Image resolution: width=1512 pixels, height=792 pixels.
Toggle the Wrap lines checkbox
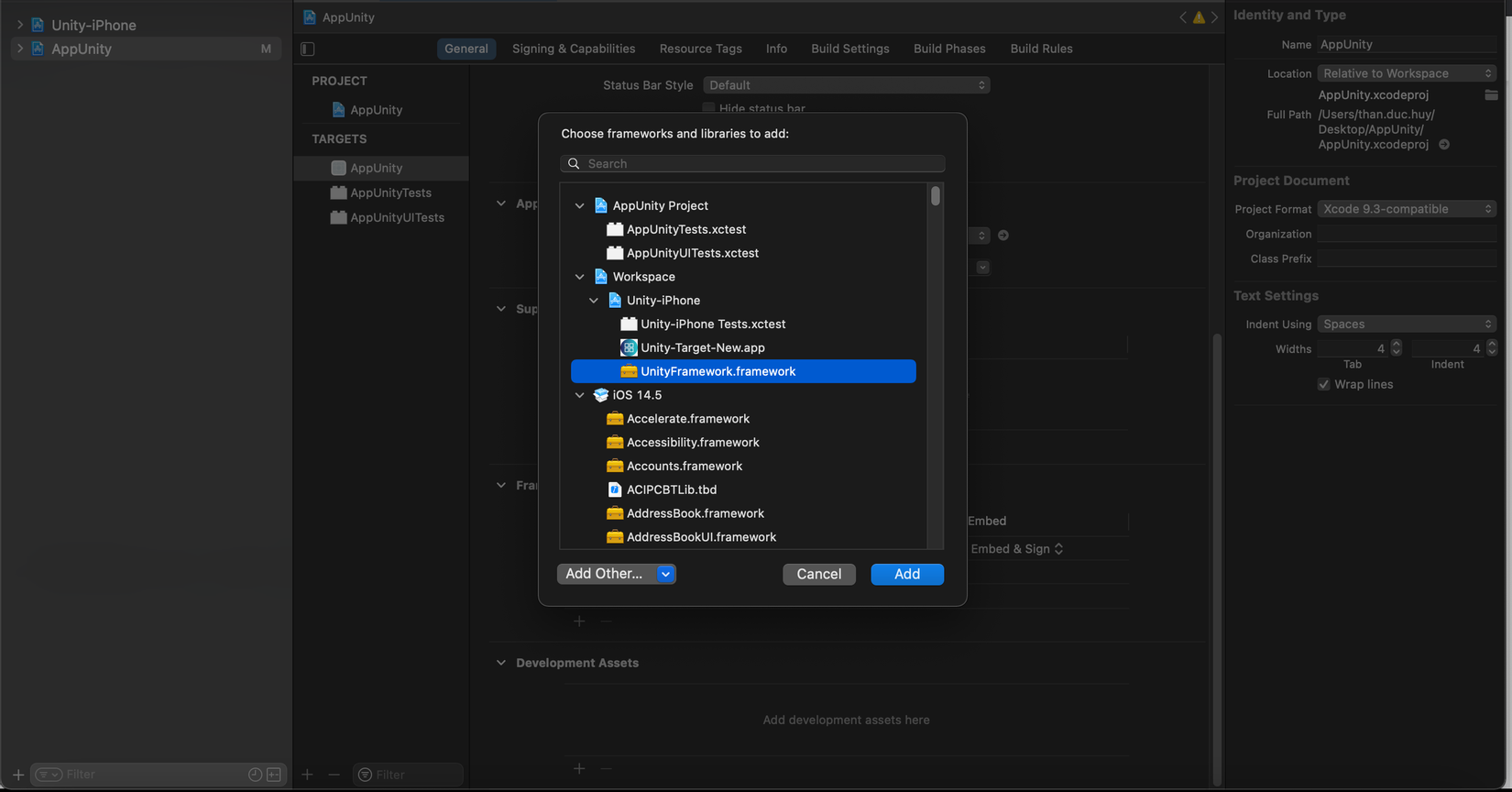(x=1323, y=384)
